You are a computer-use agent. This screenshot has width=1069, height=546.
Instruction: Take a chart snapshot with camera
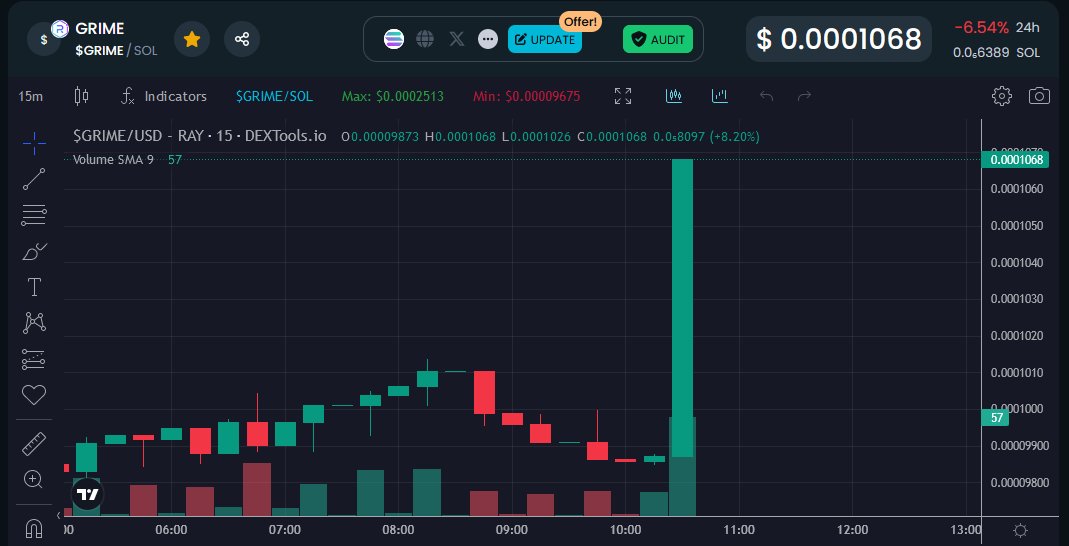tap(1039, 96)
